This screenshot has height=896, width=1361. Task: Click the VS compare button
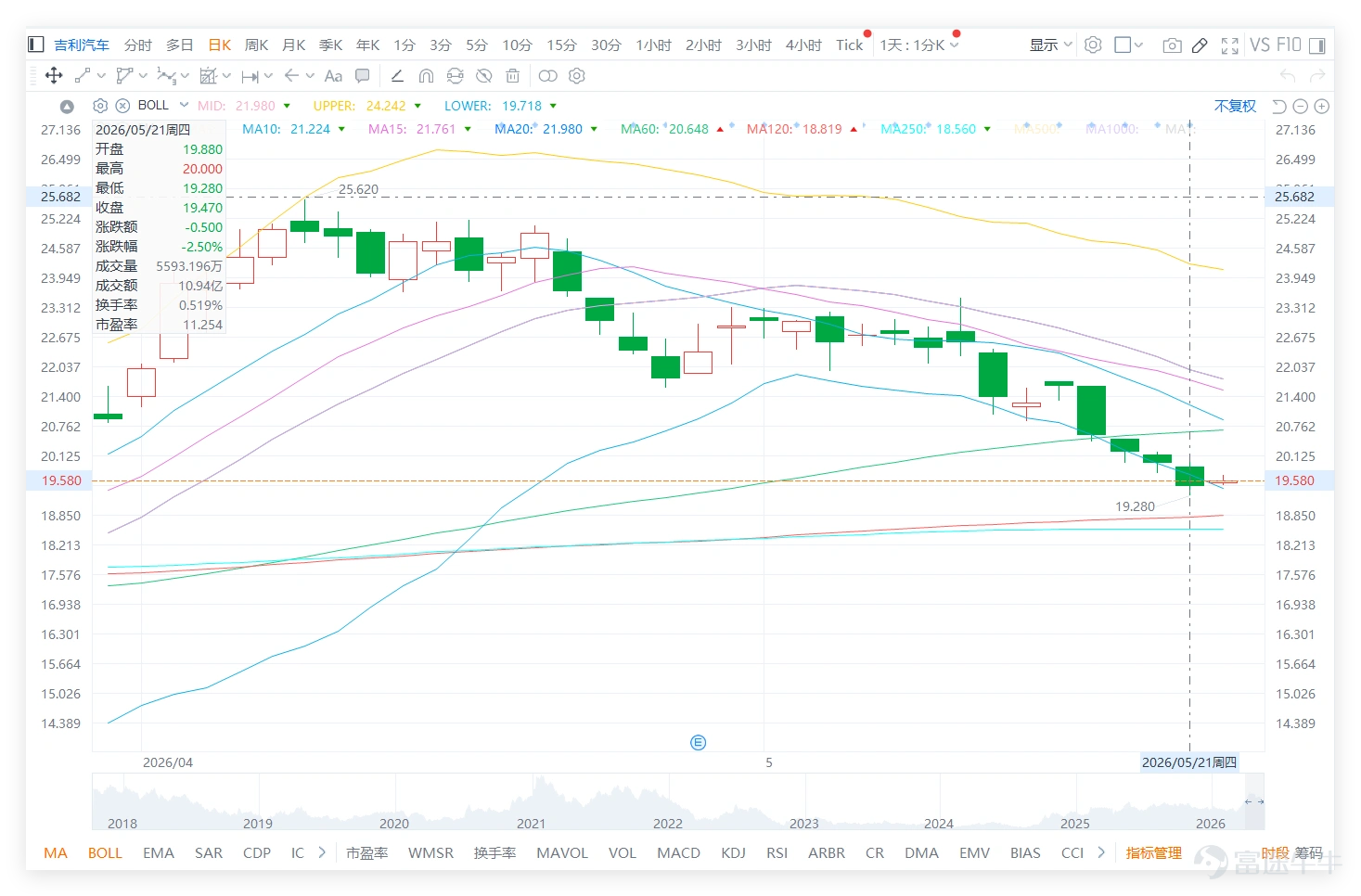click(x=1260, y=45)
